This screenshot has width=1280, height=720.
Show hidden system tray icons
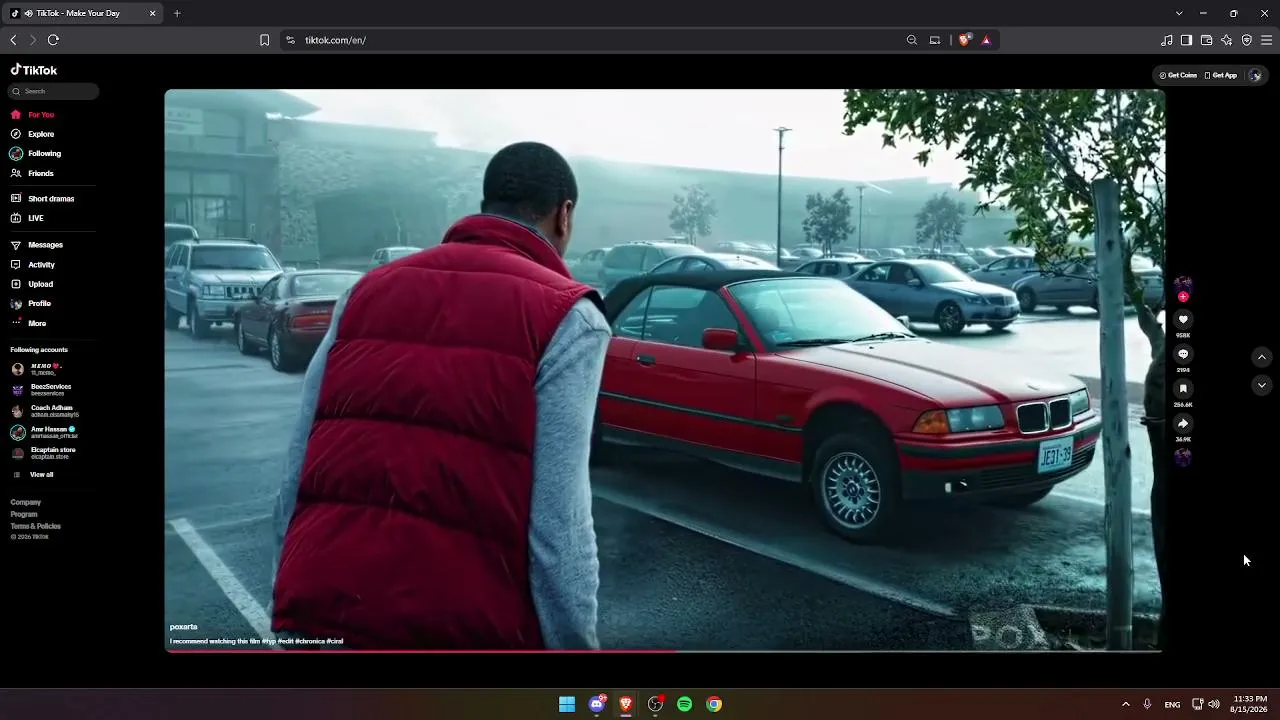[x=1125, y=704]
